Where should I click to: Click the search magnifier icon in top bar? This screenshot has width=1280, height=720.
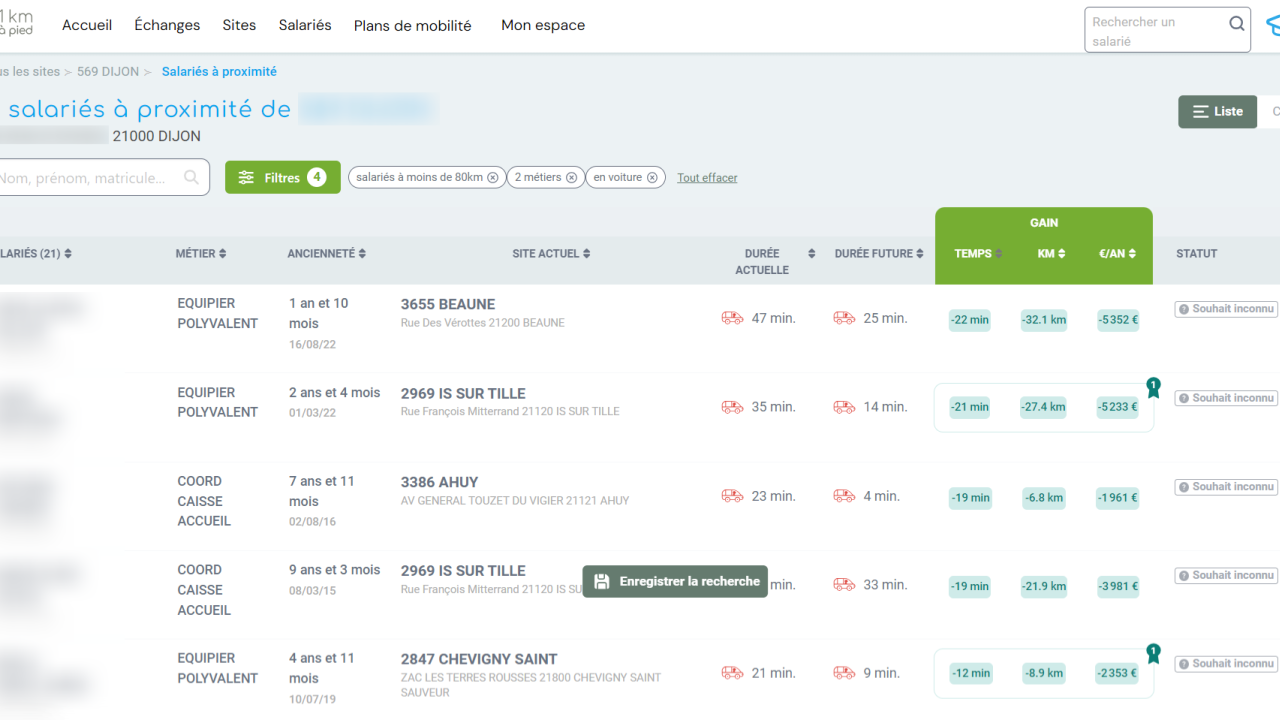point(1237,24)
